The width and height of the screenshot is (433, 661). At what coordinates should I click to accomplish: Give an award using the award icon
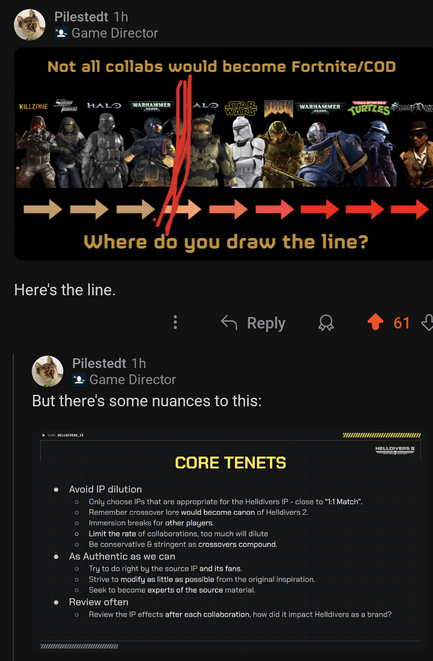pos(326,323)
